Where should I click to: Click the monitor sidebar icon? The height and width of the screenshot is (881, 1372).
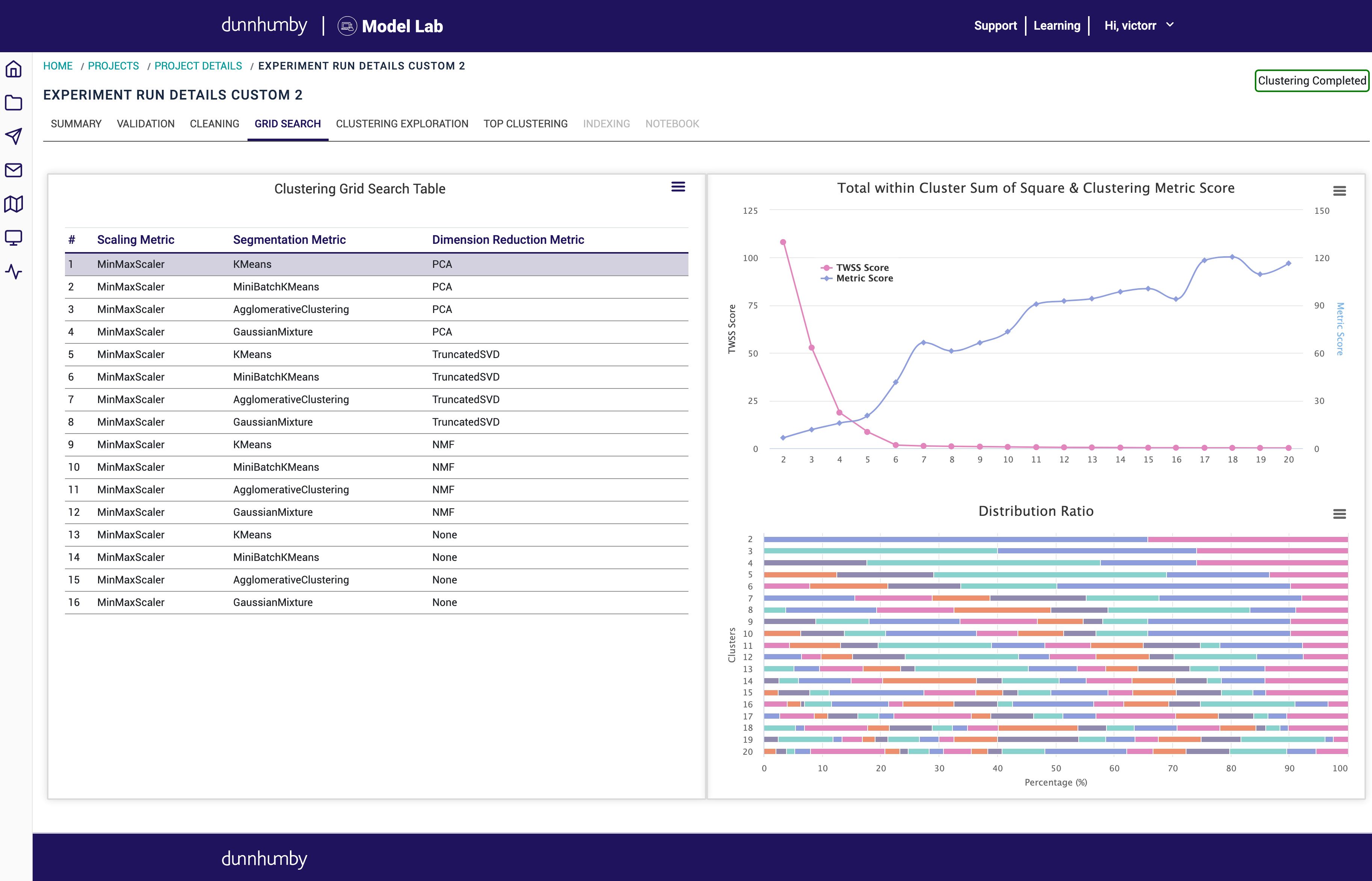point(14,237)
